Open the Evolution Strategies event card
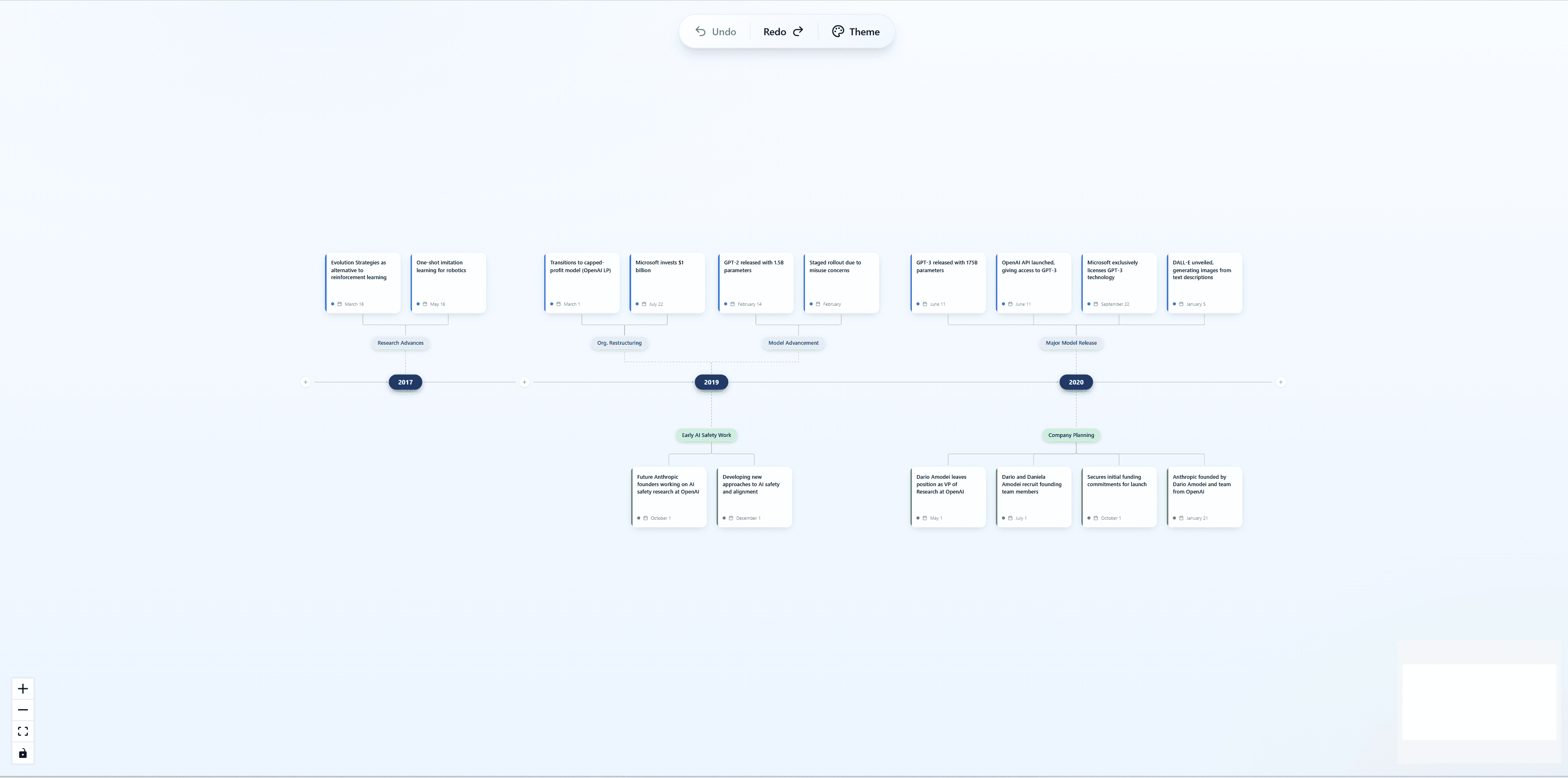 tap(363, 283)
